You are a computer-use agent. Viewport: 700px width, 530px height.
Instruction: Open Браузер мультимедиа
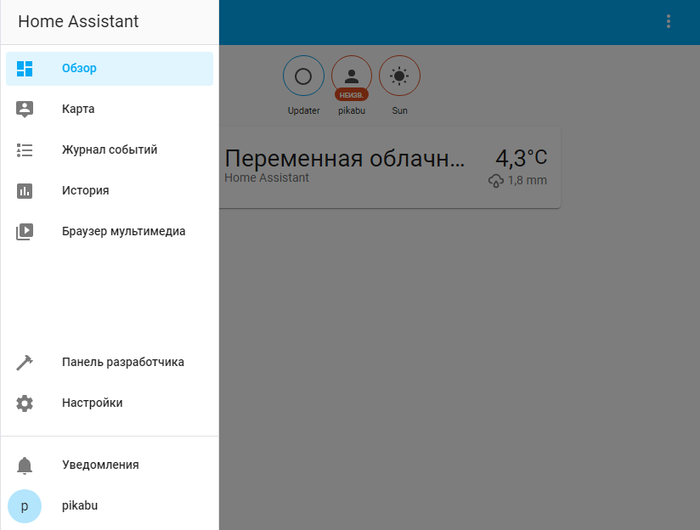[x=109, y=231]
